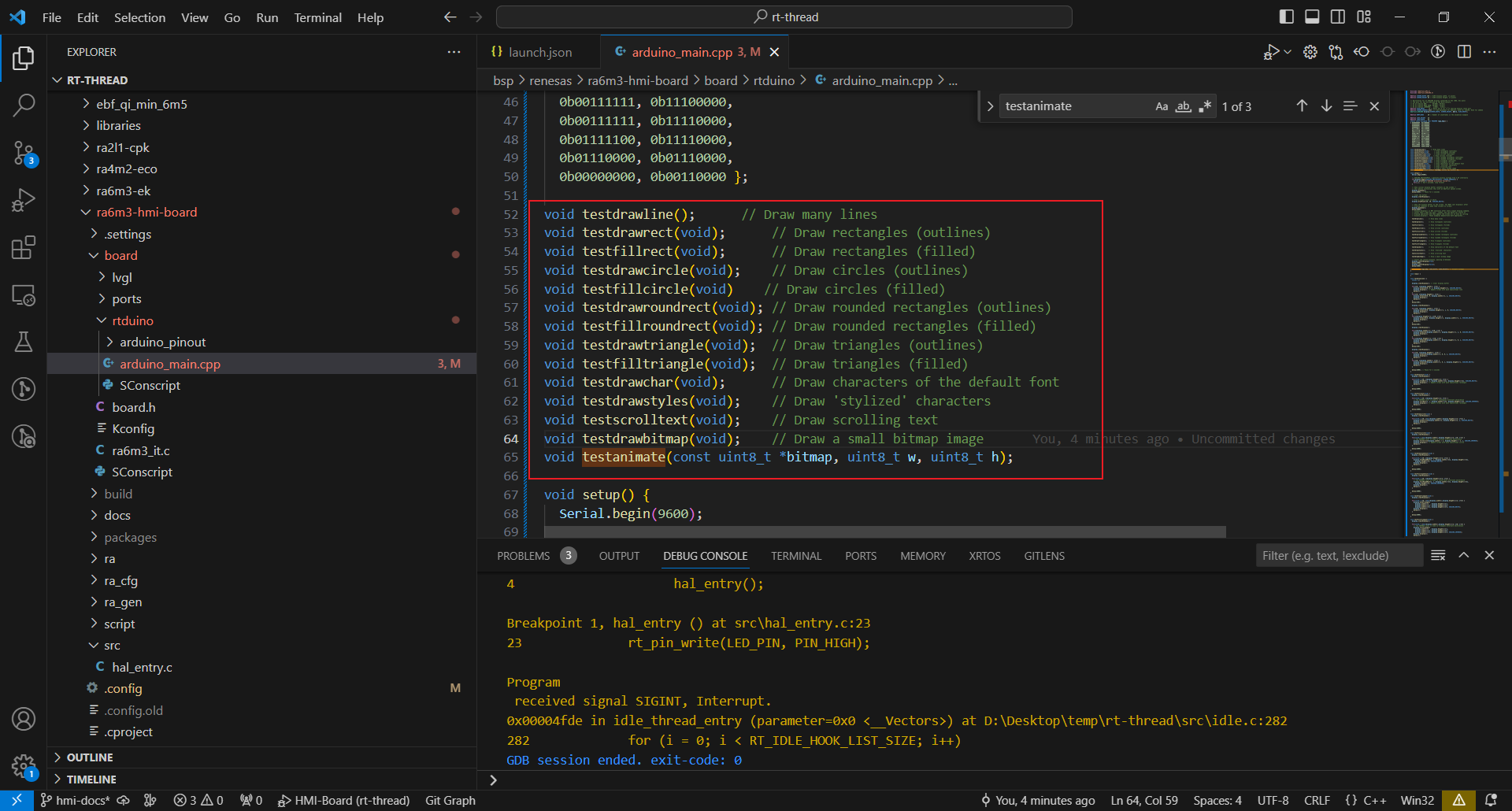Open the Manage gear menu

point(24,765)
